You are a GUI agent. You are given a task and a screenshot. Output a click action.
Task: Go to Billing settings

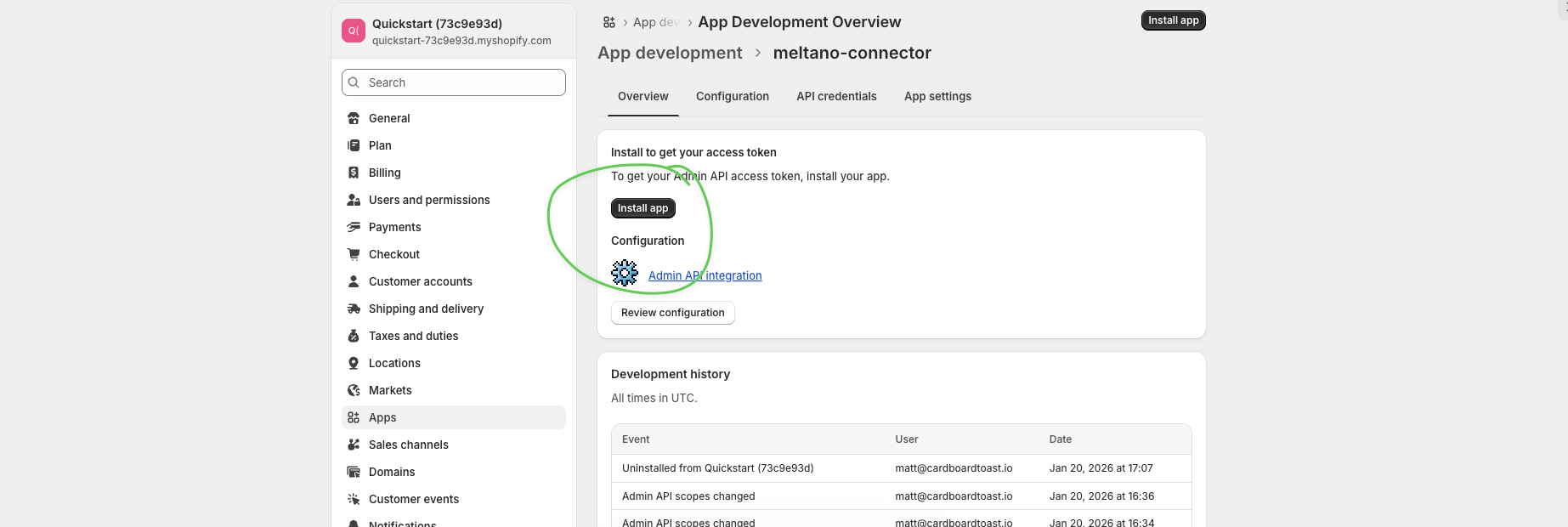click(454, 173)
